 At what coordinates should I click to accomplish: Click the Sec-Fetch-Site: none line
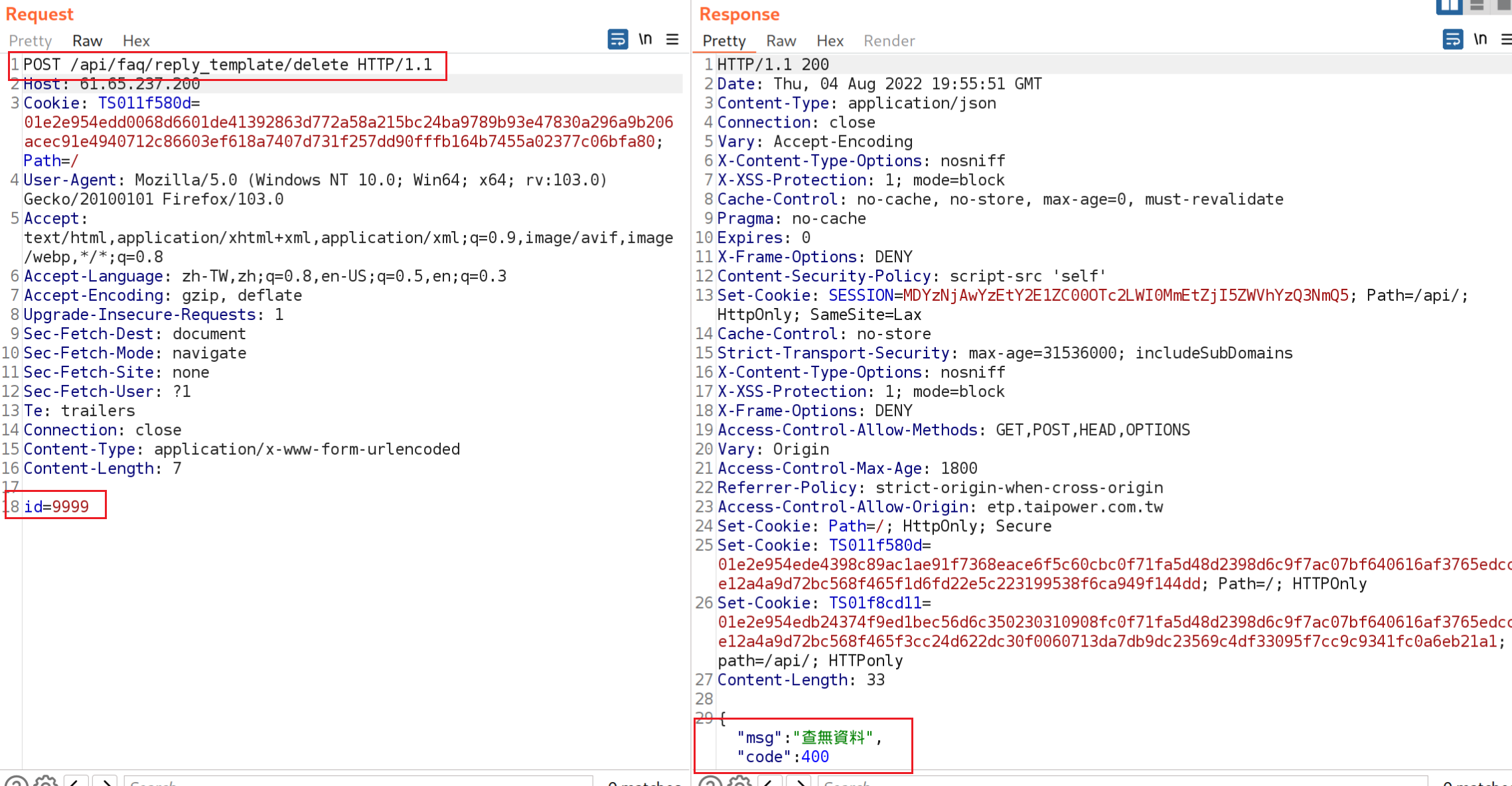coord(116,372)
